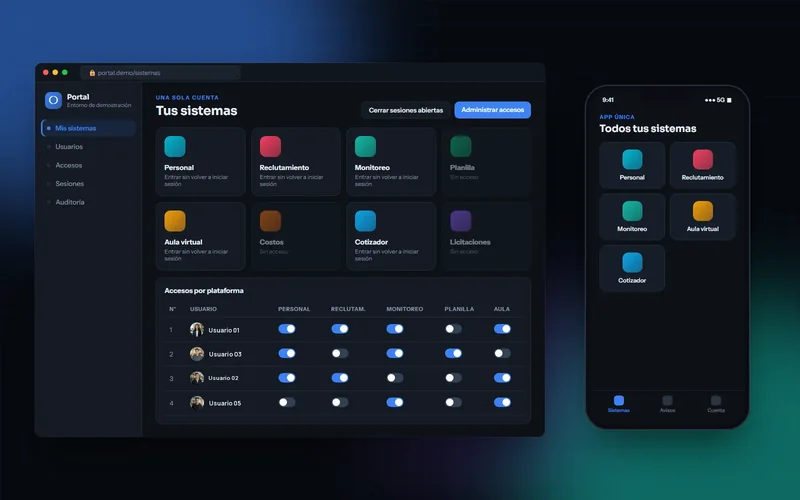This screenshot has width=800, height=500.
Task: Open Auditoría in the sidebar
Action: (x=70, y=203)
